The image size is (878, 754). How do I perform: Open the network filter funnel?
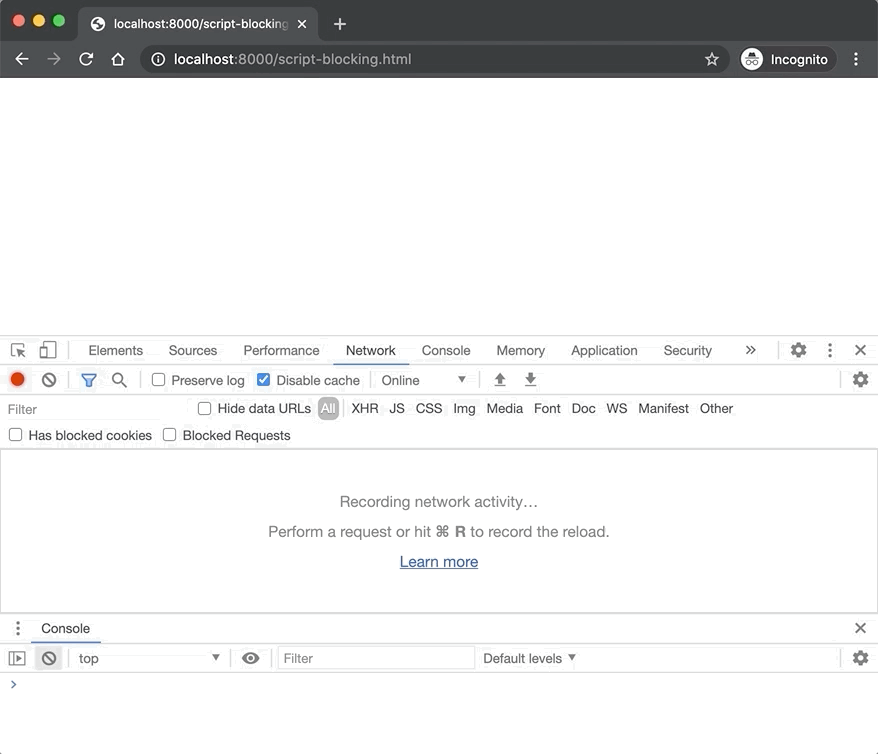point(88,379)
